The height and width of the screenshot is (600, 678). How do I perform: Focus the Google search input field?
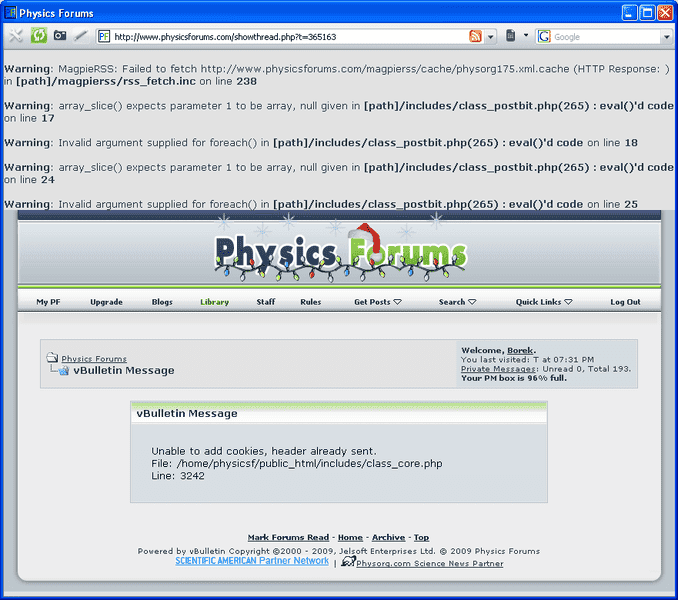(606, 37)
